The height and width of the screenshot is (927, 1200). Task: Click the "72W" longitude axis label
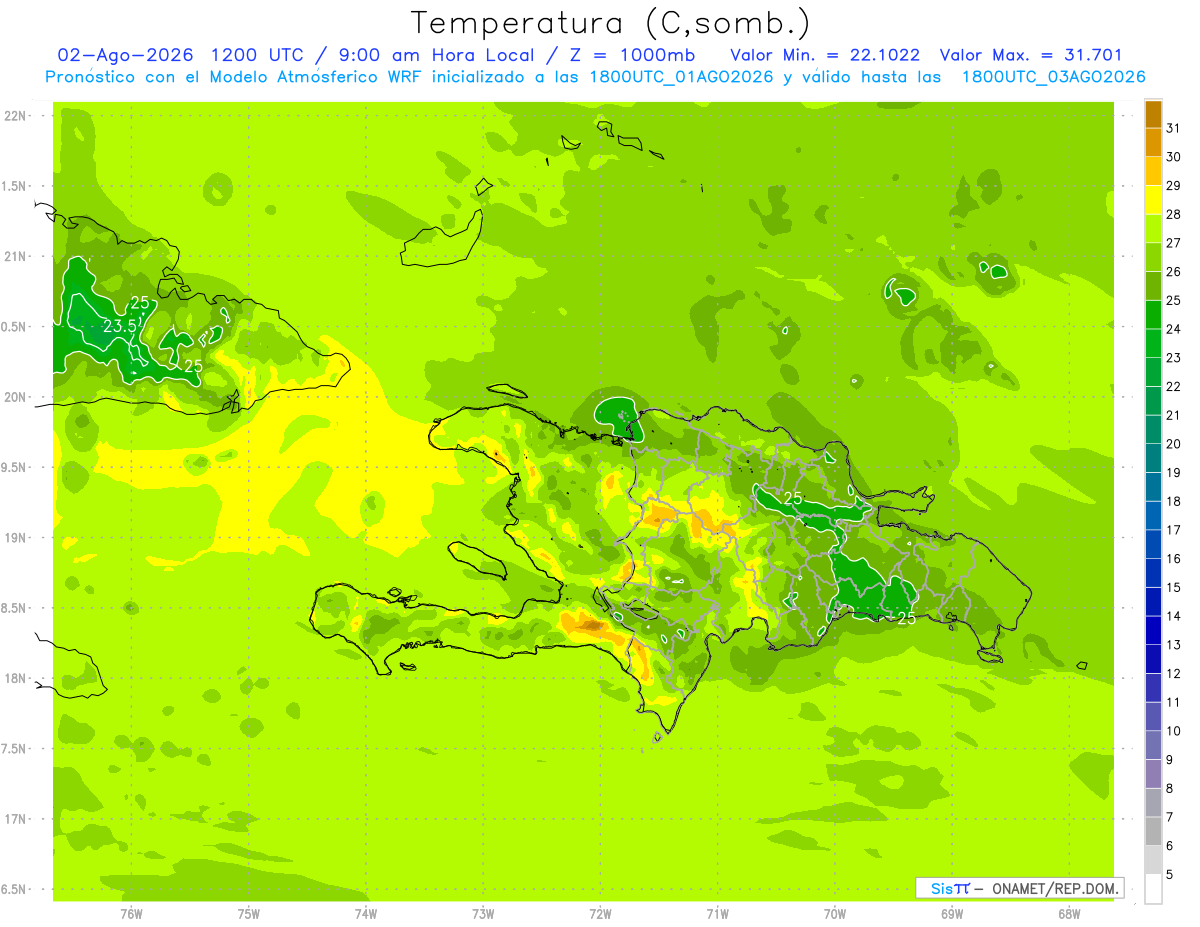(600, 913)
